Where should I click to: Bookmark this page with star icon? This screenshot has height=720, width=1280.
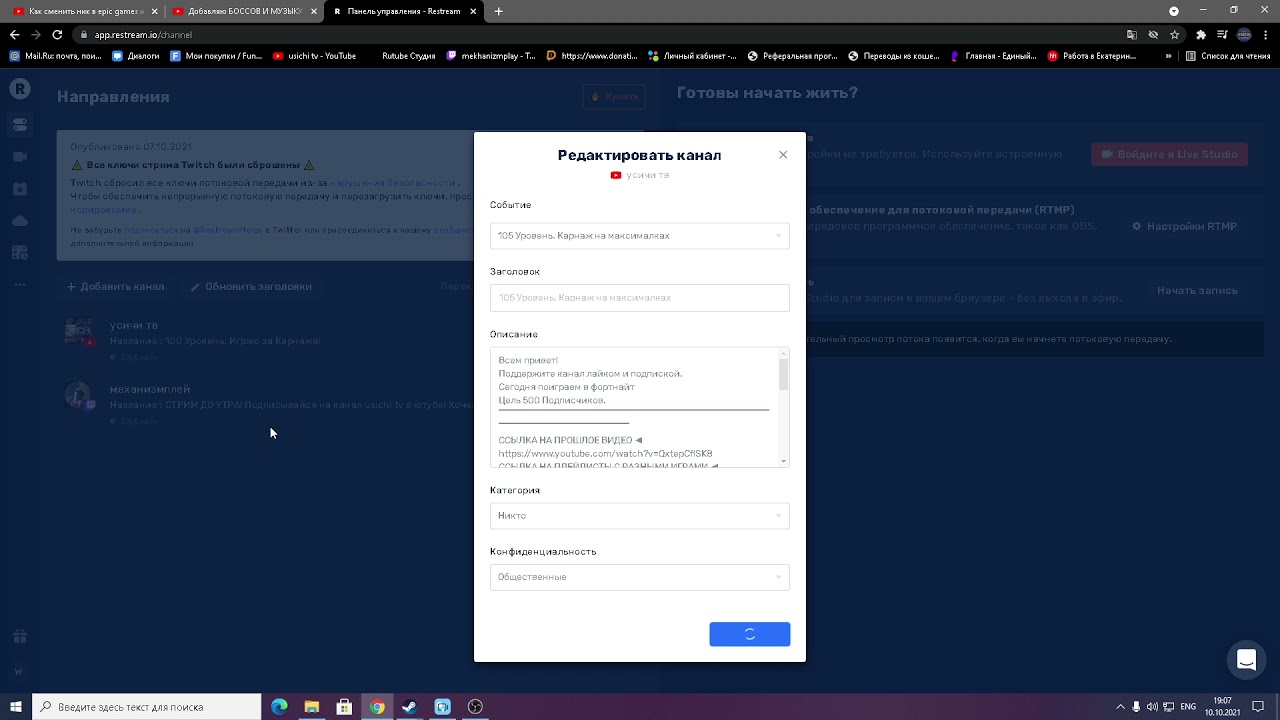[x=1175, y=34]
